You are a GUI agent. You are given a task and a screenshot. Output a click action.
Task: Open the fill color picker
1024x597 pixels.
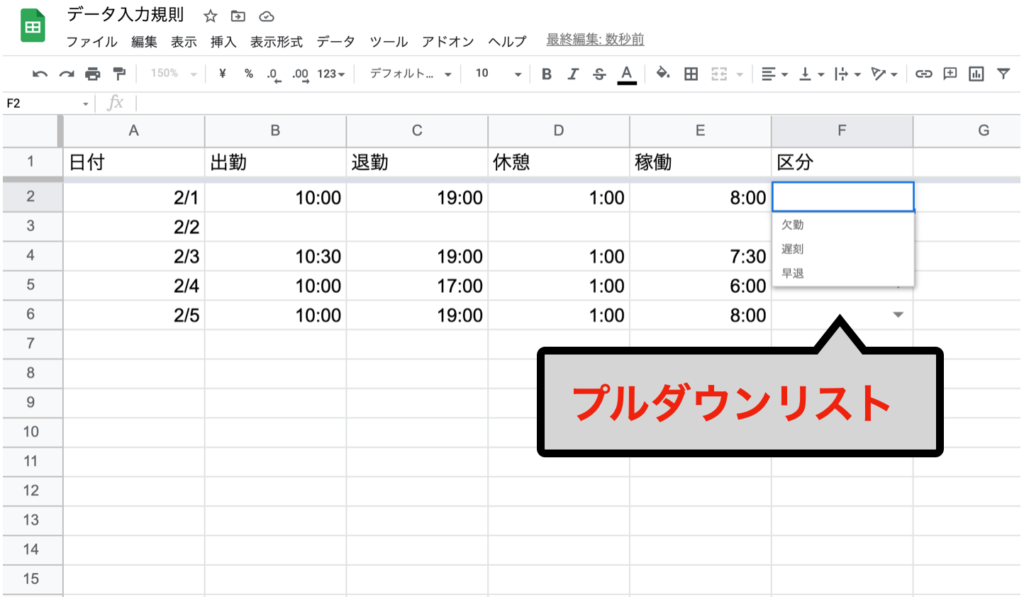coord(663,73)
